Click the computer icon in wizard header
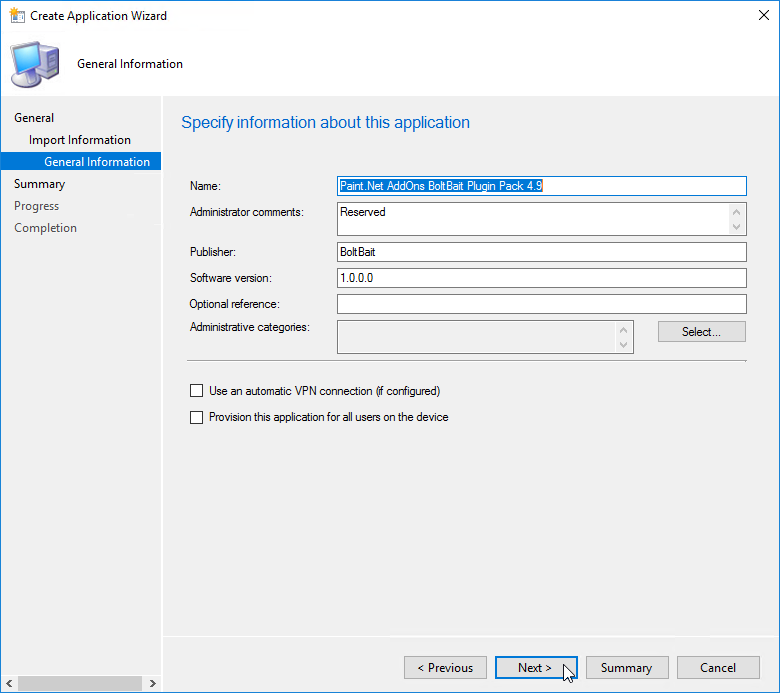780x693 pixels. (34, 64)
